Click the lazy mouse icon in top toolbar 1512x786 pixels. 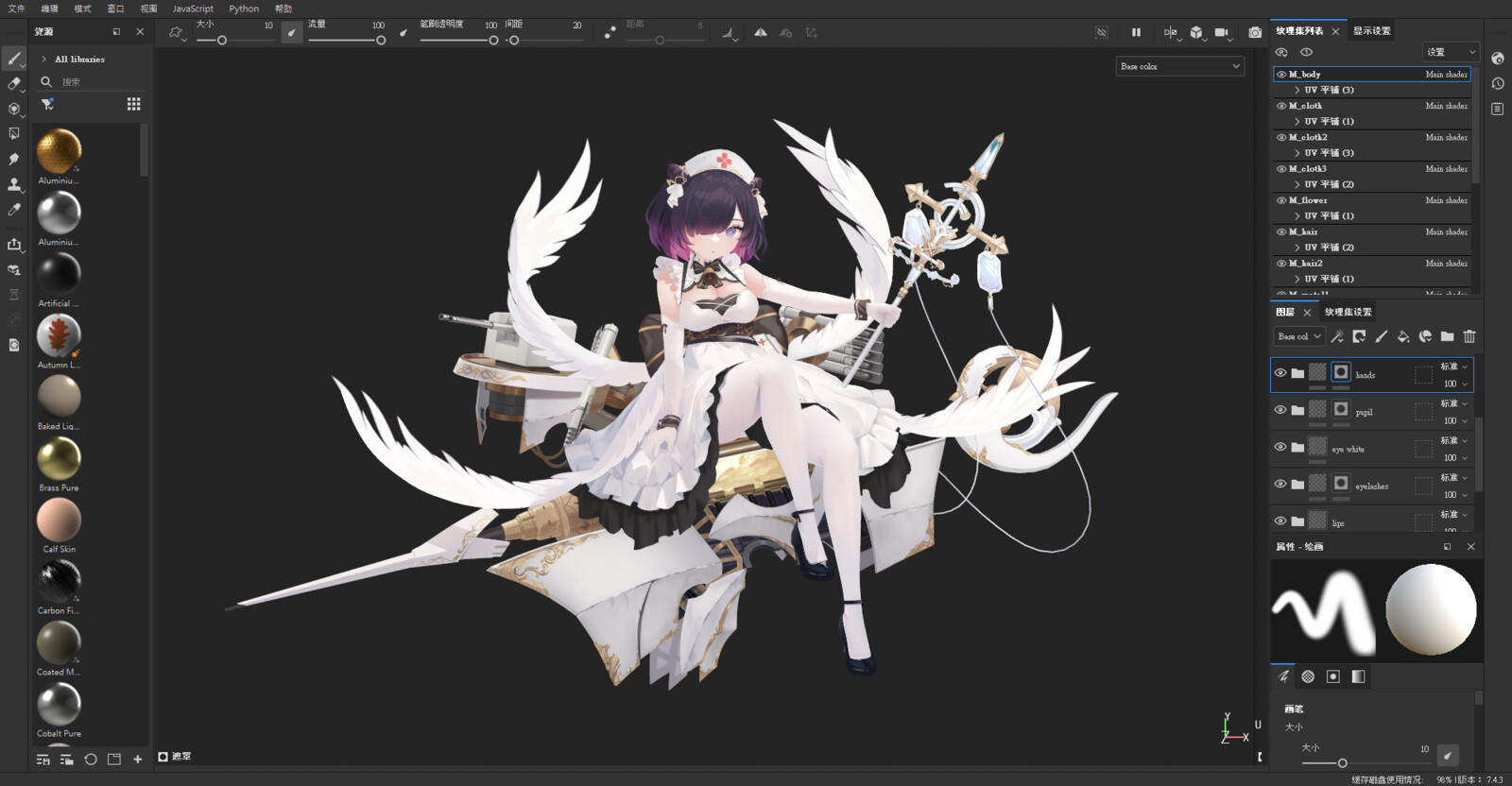[x=610, y=32]
